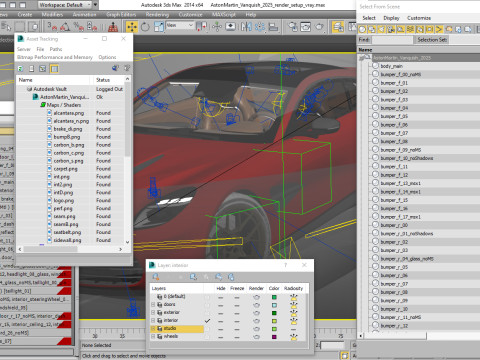Screen dimensions: 480x360
Task: Expand the interior layer in Layer dialog
Action: pyautogui.click(x=153, y=321)
